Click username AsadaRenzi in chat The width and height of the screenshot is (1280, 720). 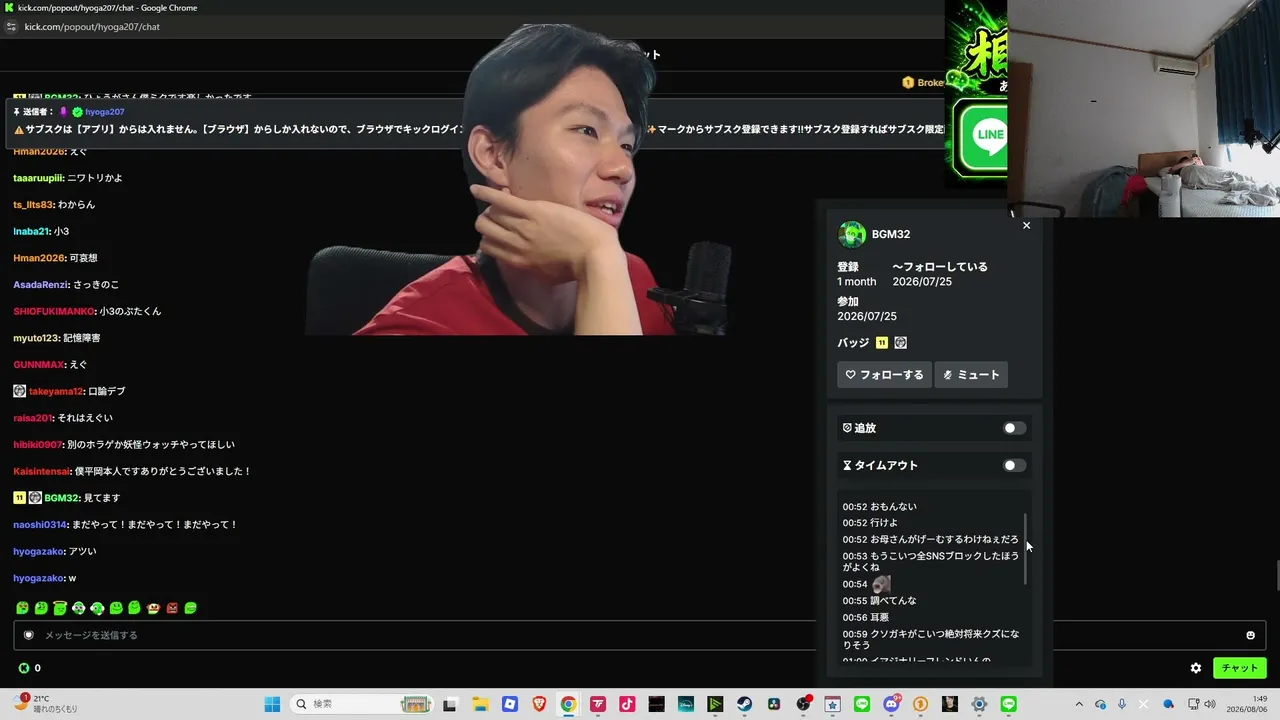pos(41,285)
